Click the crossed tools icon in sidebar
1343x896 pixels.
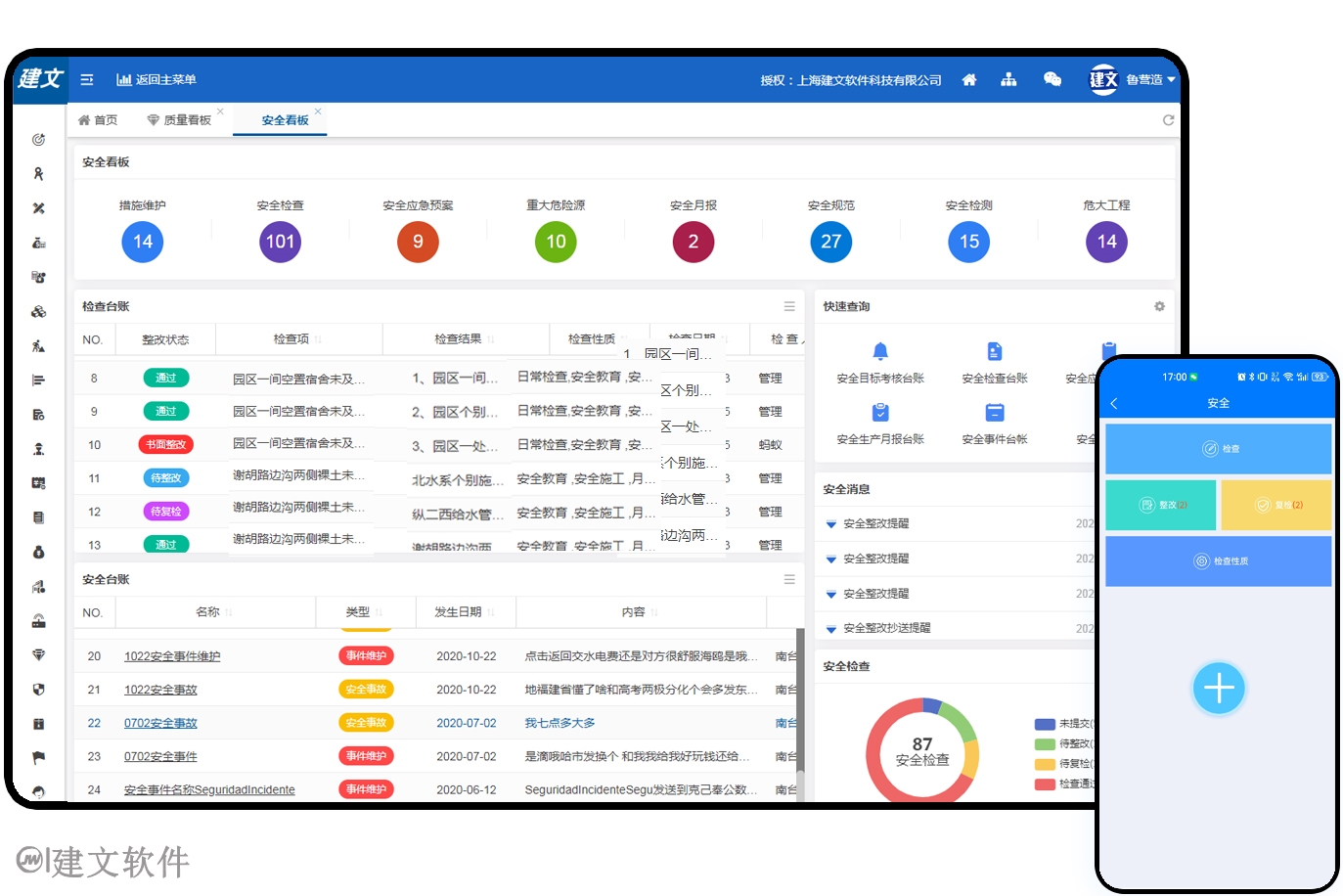38,208
